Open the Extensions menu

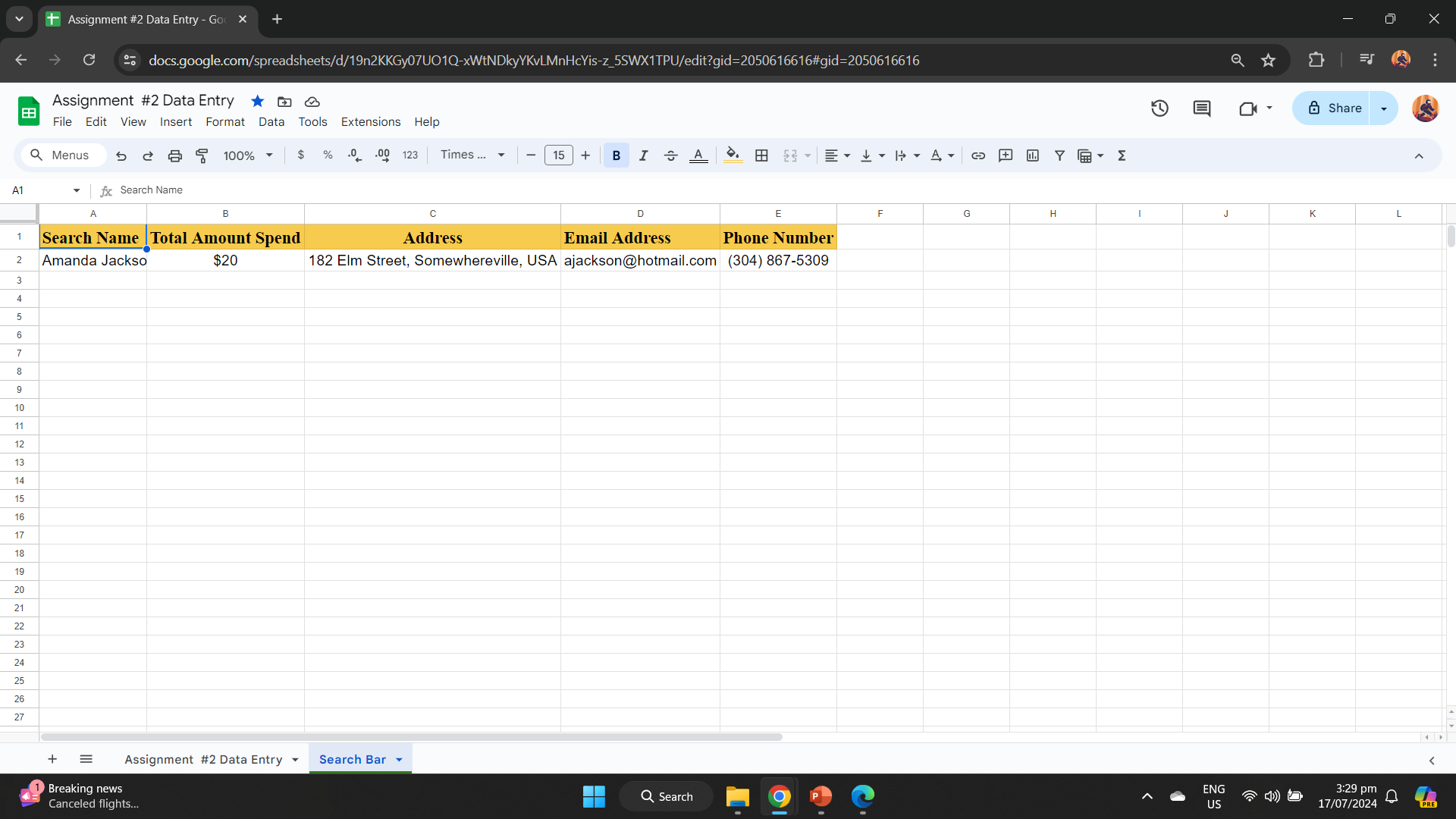pos(370,121)
